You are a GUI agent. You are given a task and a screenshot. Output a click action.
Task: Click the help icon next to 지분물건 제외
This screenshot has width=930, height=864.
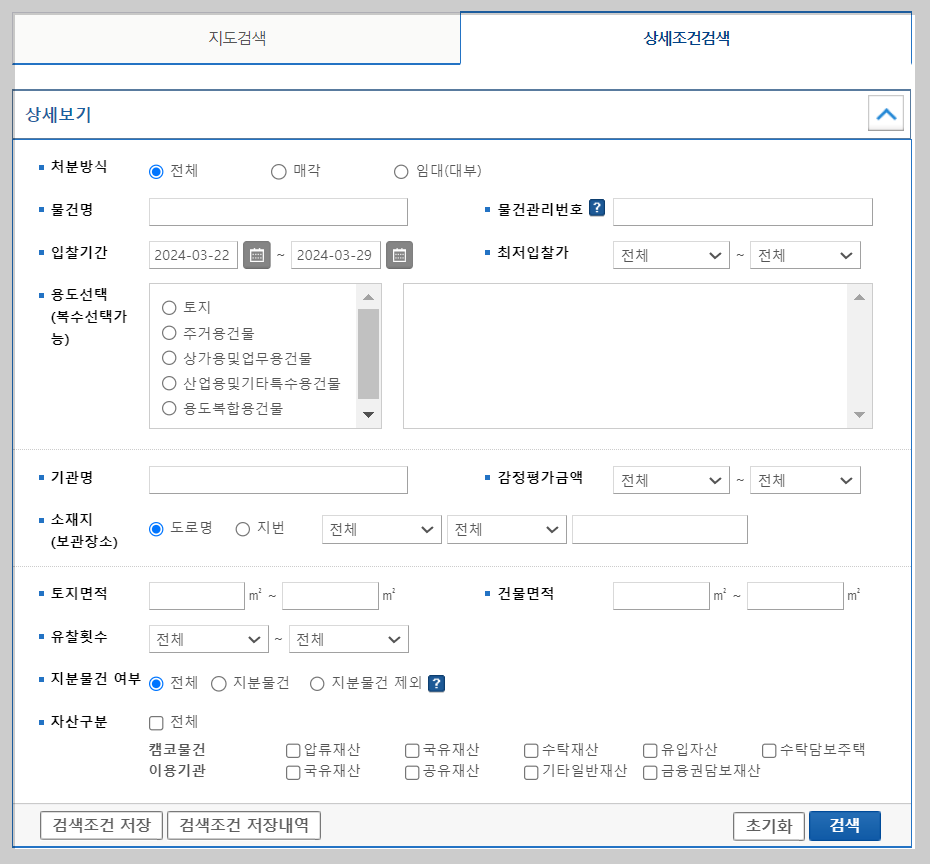pyautogui.click(x=440, y=684)
